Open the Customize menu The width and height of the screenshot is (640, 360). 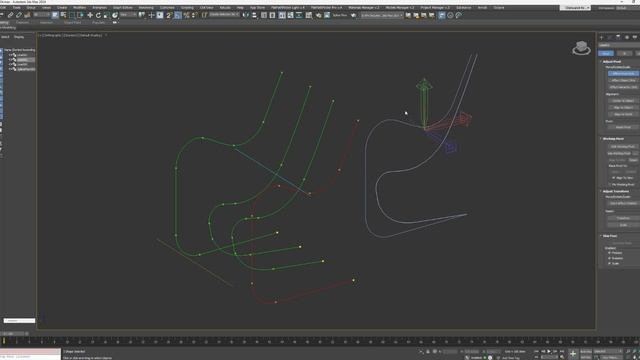pyautogui.click(x=167, y=7)
